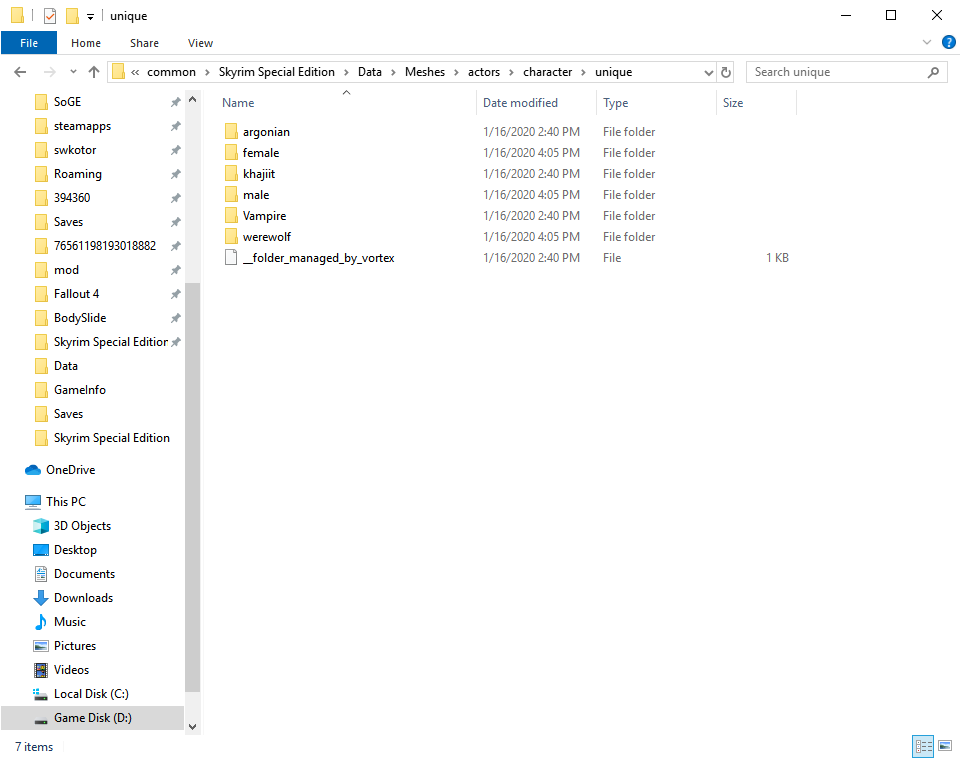Select the female folder icon

231,152
